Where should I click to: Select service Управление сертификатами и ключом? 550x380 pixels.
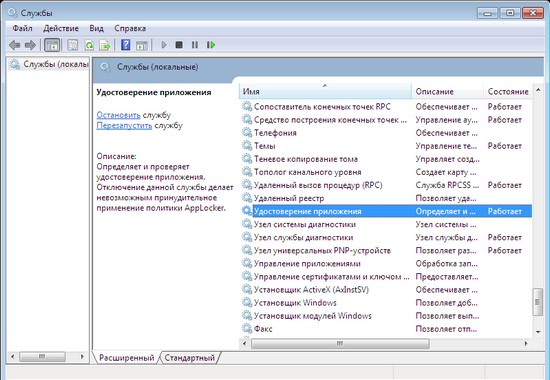(x=386, y=276)
